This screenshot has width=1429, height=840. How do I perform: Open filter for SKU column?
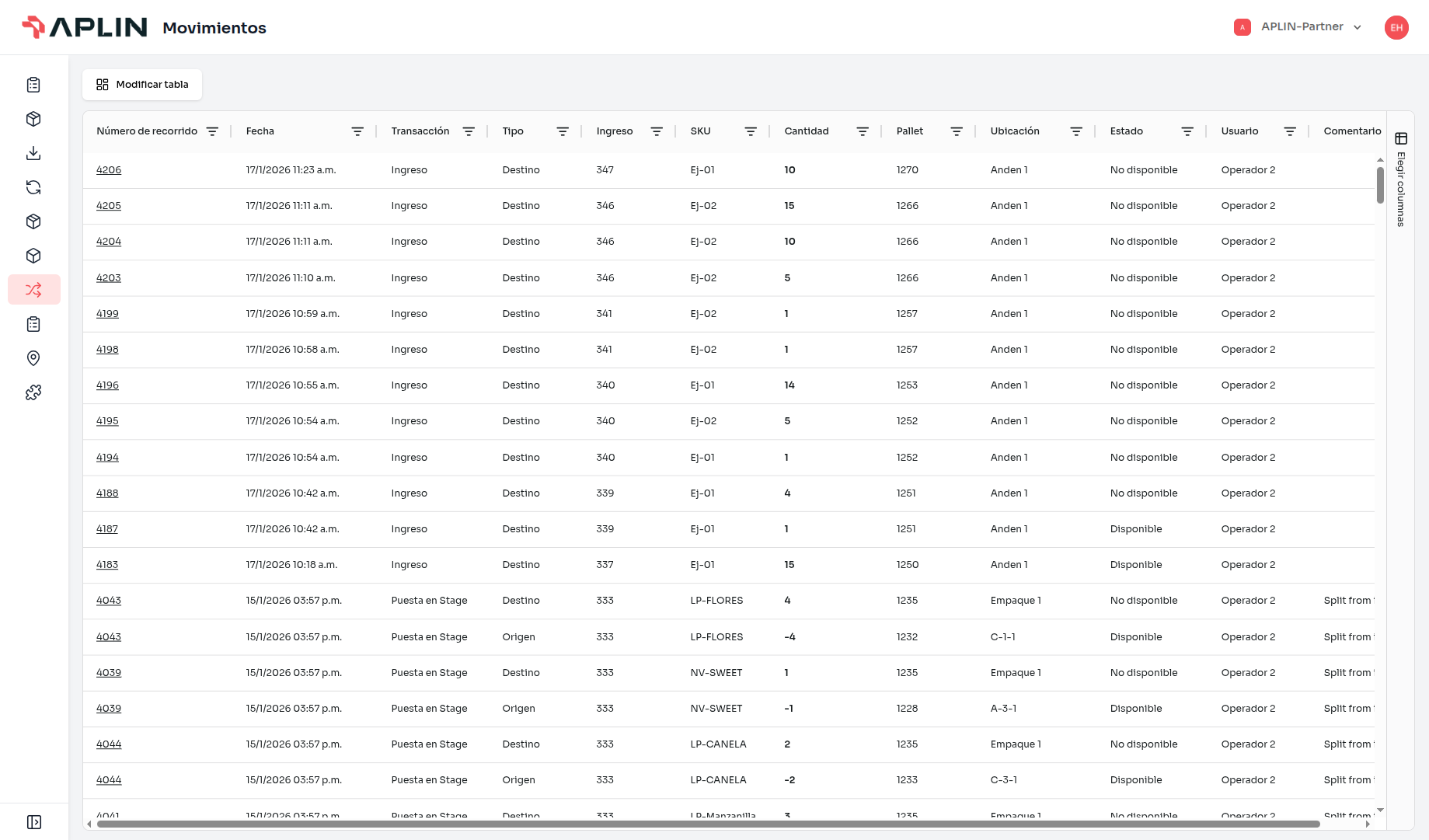coord(751,131)
